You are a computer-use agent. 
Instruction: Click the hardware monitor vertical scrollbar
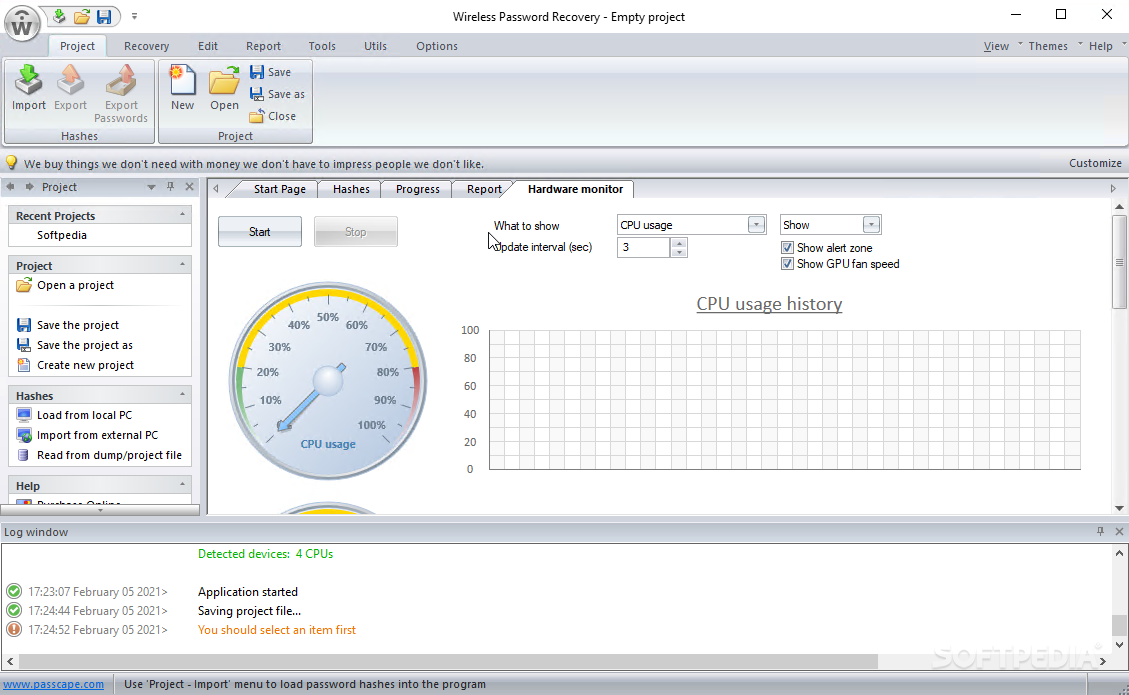(1119, 262)
